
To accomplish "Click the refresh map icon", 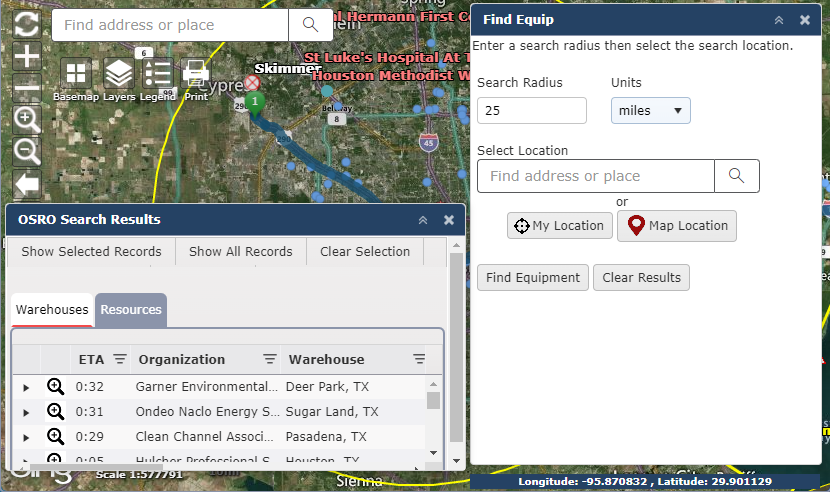I will (26, 24).
